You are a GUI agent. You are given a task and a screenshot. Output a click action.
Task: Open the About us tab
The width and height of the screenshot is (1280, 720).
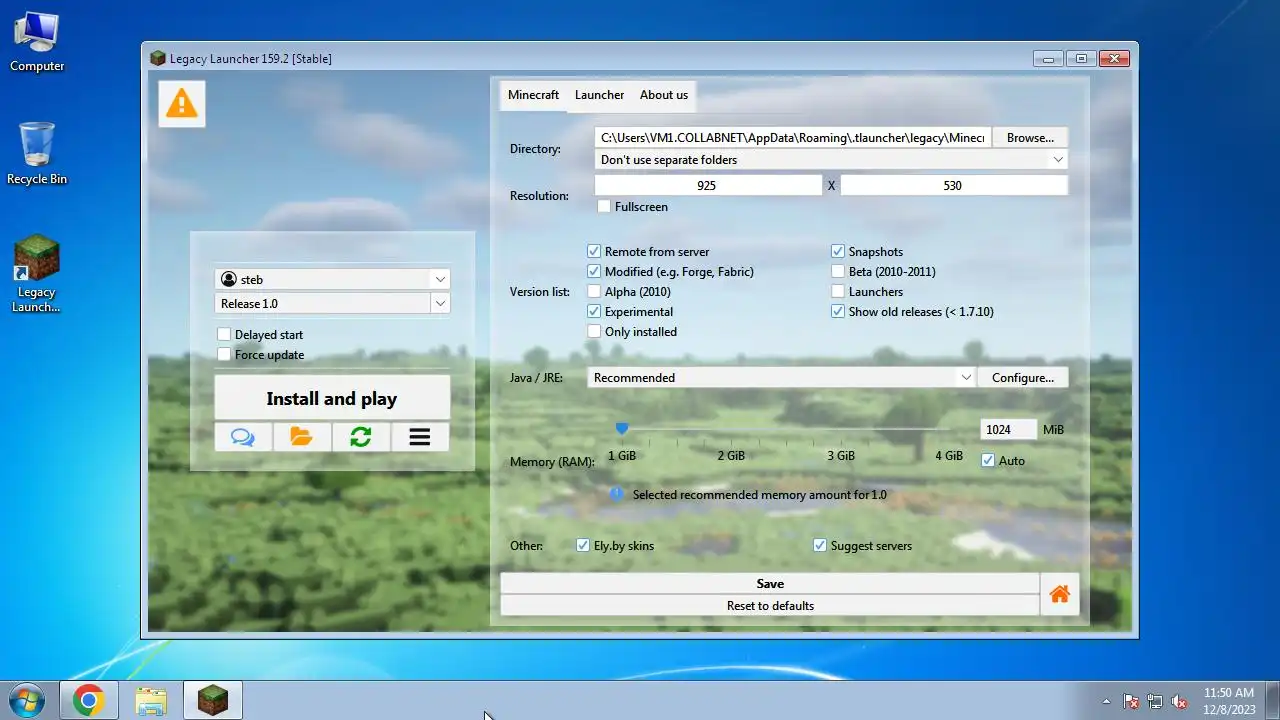pos(664,95)
